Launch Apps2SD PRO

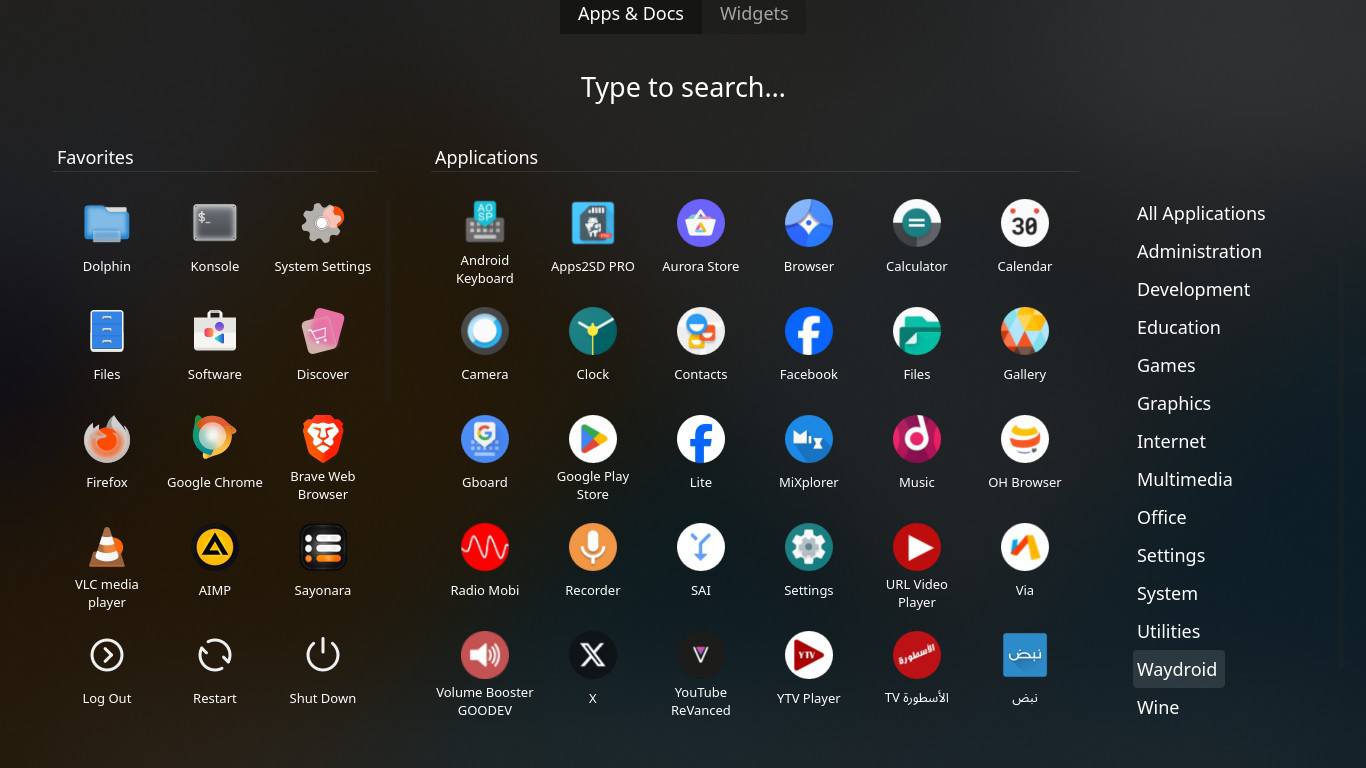[x=593, y=223]
